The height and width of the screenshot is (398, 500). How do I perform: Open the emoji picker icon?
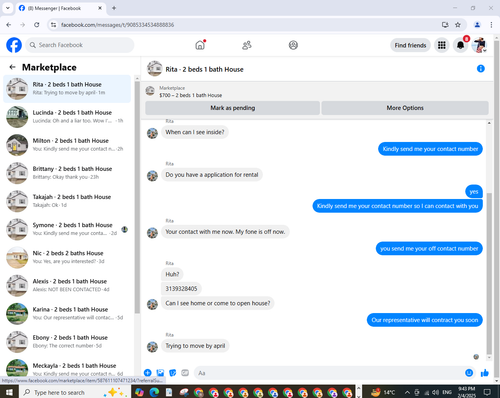(x=469, y=373)
